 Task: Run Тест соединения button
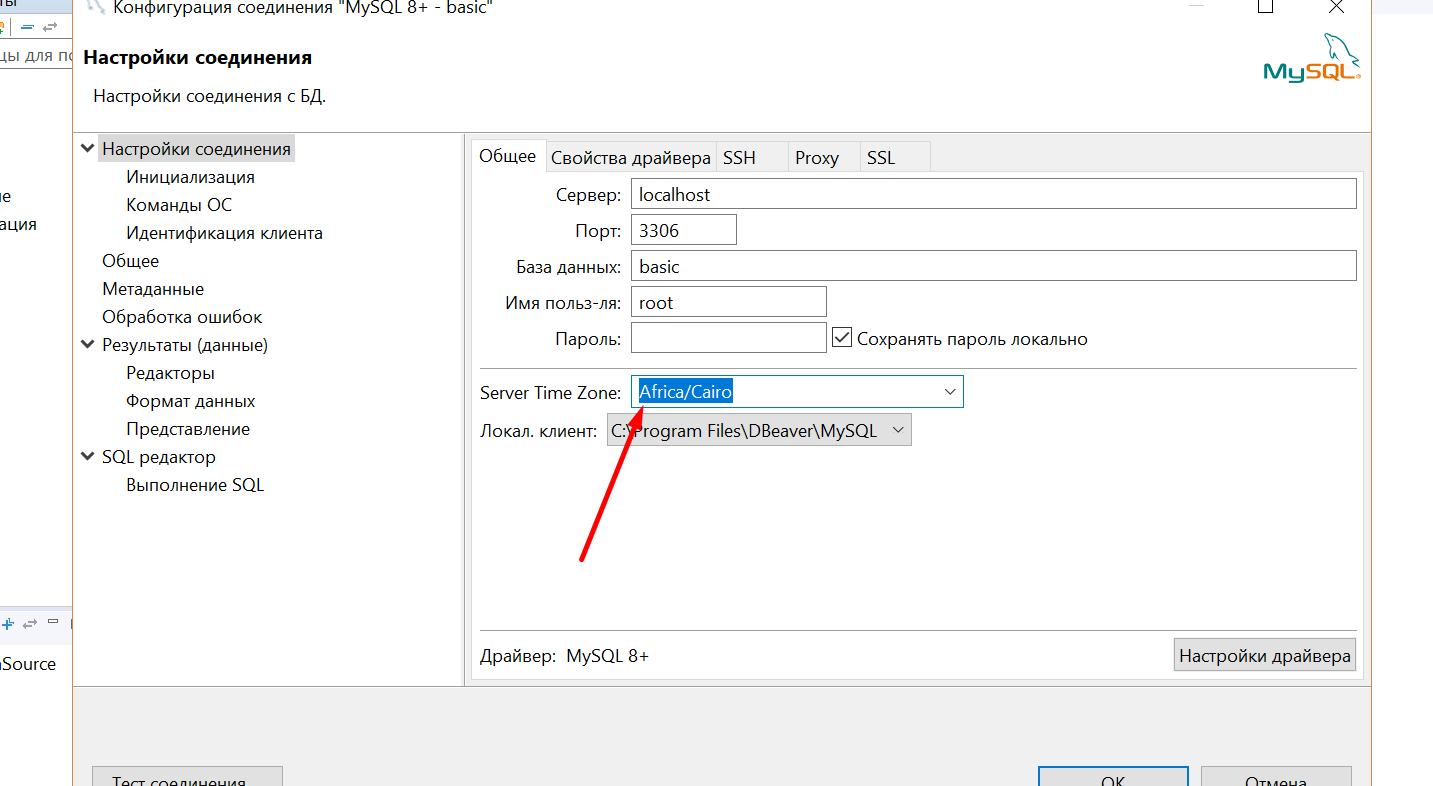187,776
